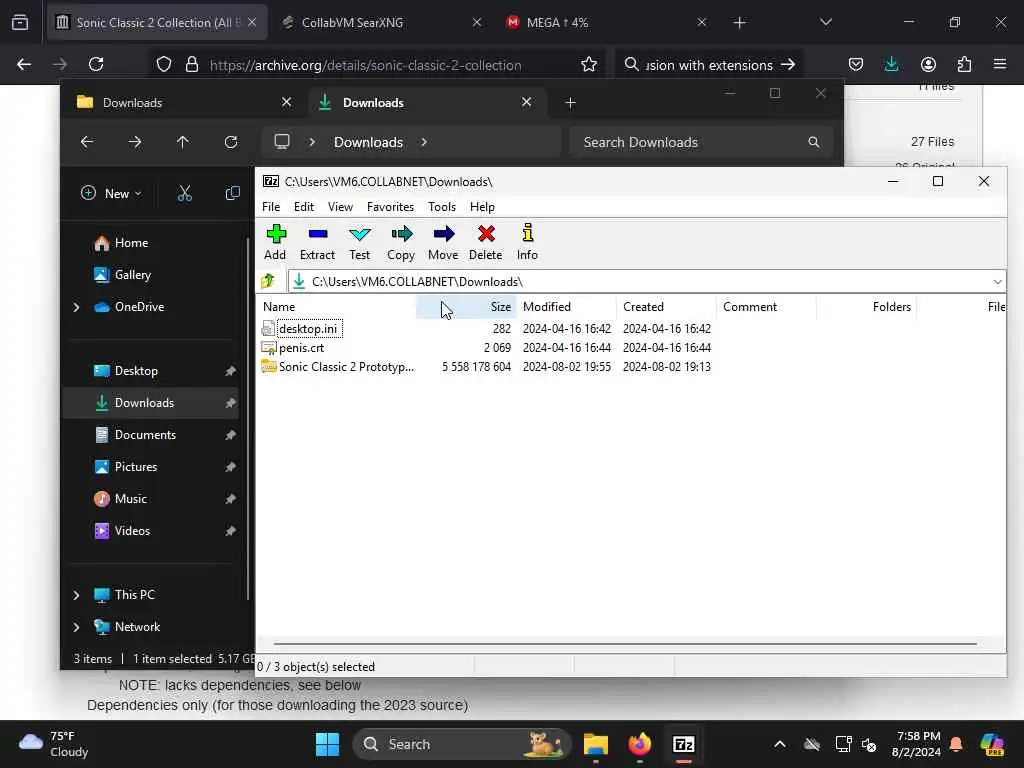Click the 7-Zip horizontal scrollbar
This screenshot has height=768, width=1024.
click(625, 644)
